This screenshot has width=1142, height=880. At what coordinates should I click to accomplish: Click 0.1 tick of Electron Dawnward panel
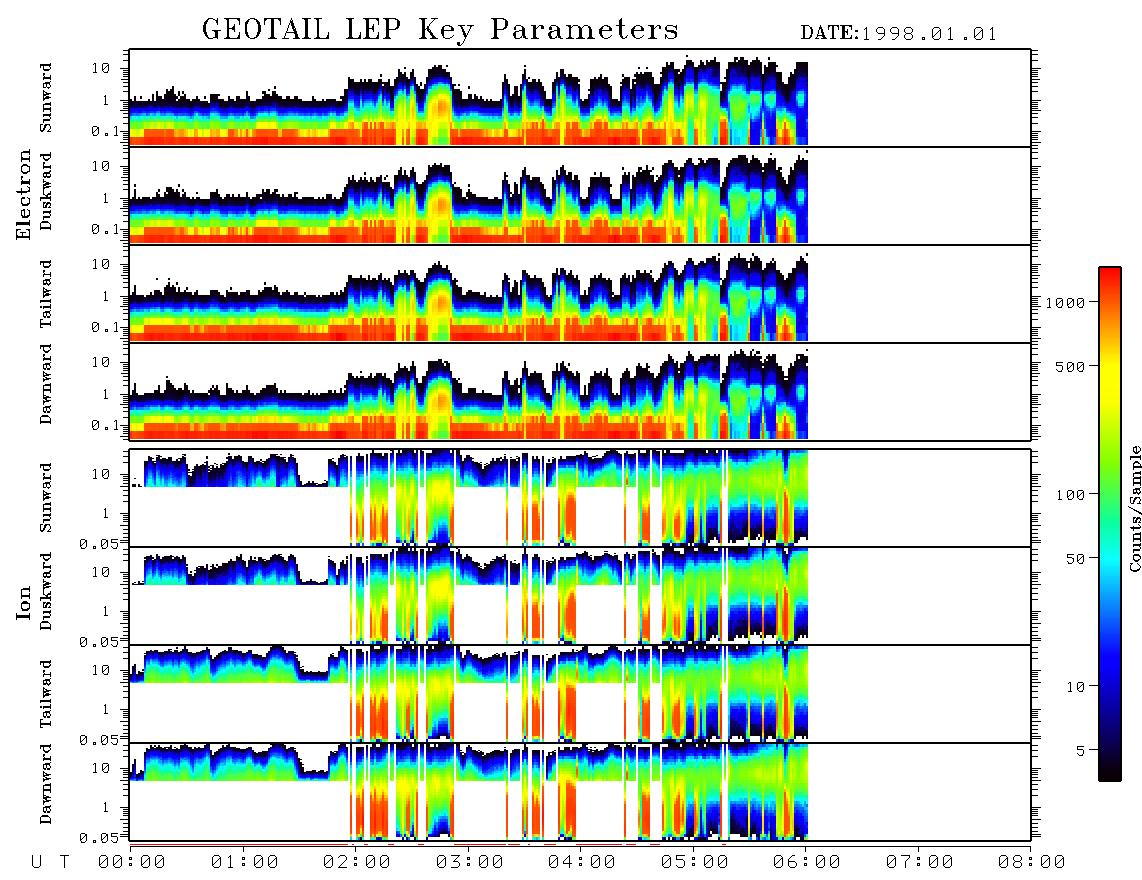(107, 425)
